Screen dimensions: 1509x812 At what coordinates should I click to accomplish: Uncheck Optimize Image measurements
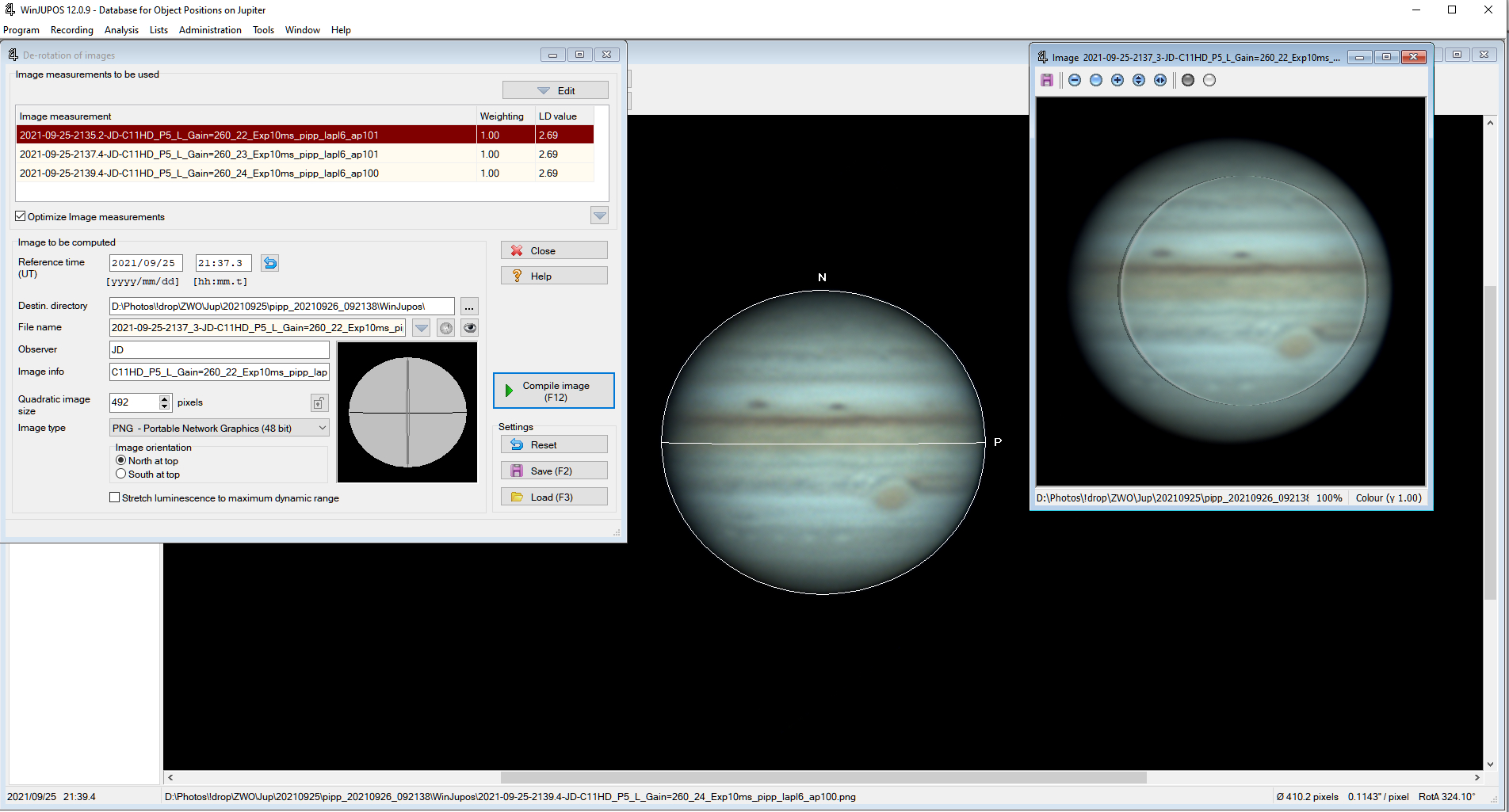21,216
